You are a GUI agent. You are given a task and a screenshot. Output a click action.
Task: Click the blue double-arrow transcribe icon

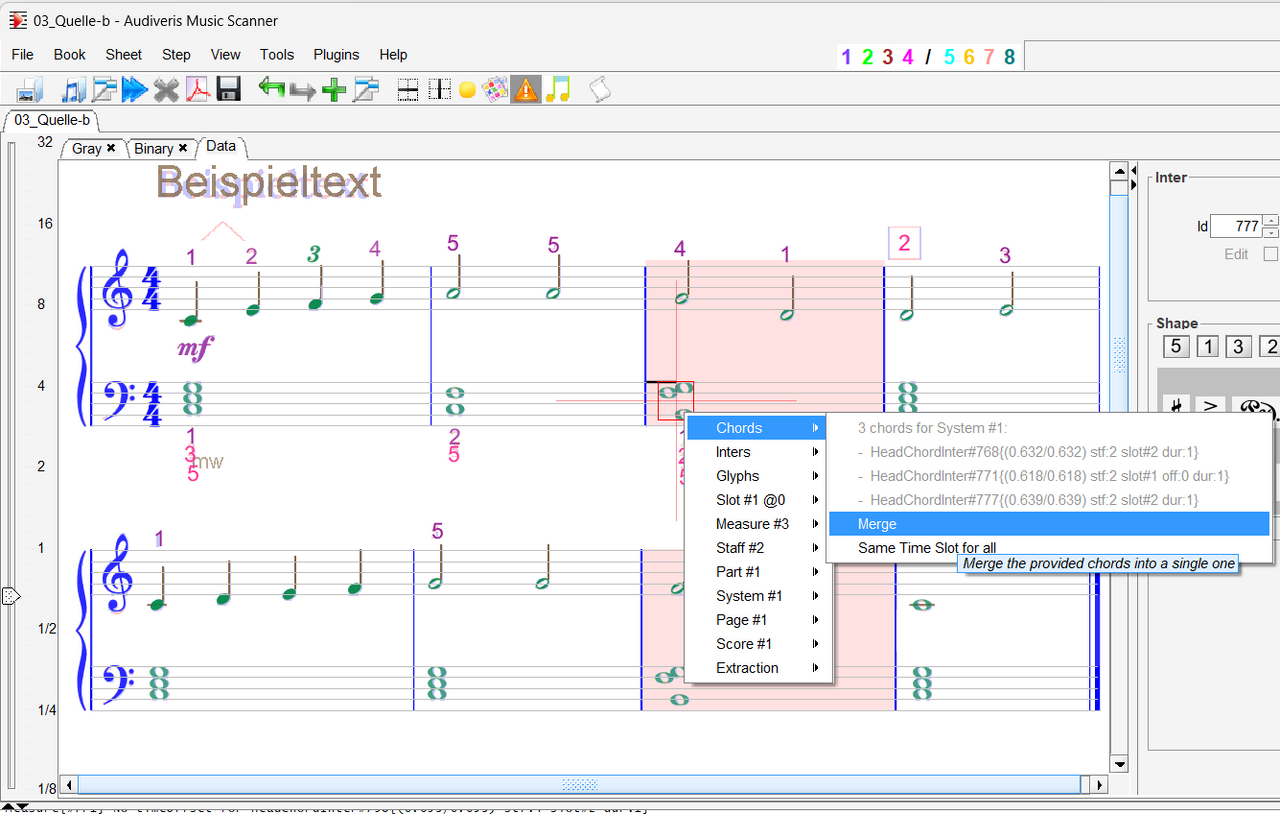[134, 89]
